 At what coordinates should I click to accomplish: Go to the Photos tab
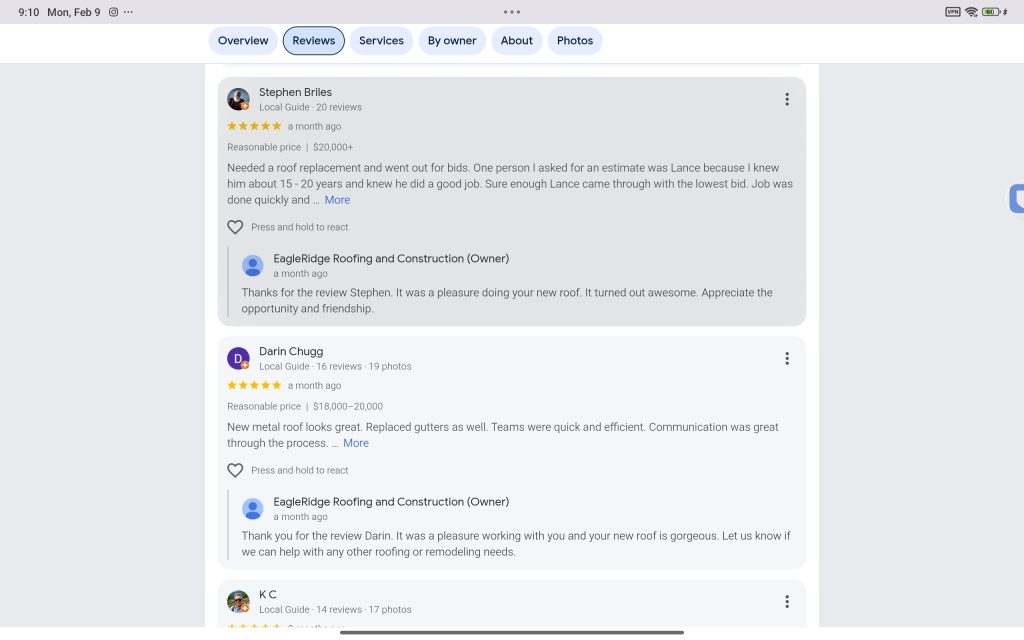(x=575, y=41)
